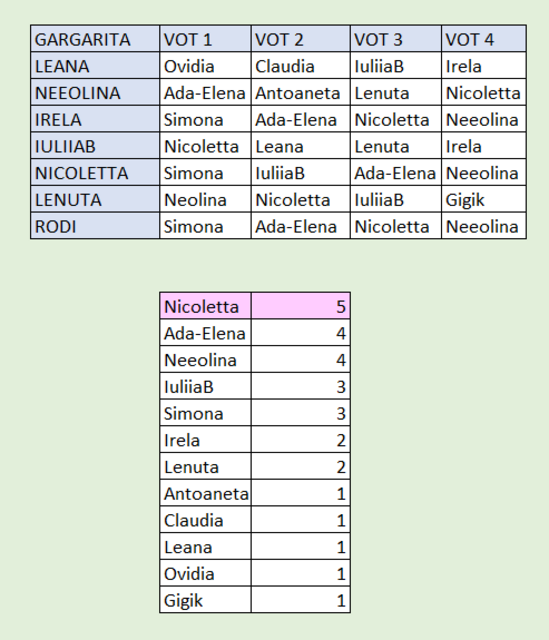Select the Antoaneta cell in NEEOLINA row
Viewport: 549px width, 640px height.
click(x=300, y=92)
